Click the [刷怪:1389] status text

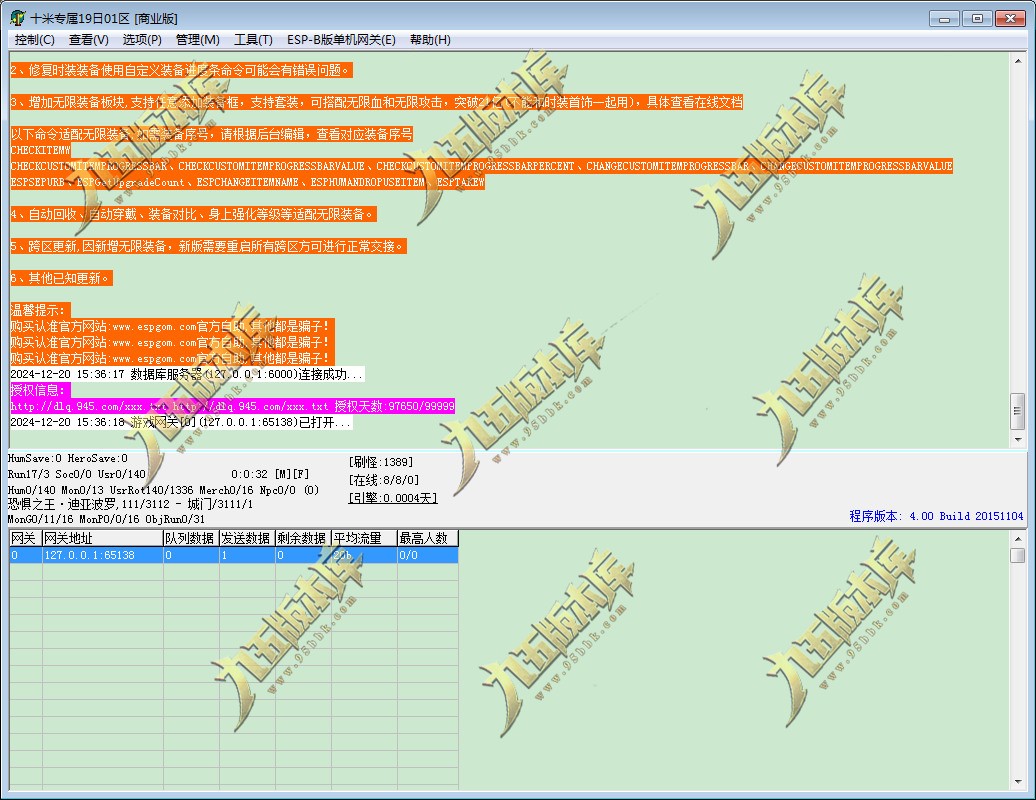coord(381,462)
